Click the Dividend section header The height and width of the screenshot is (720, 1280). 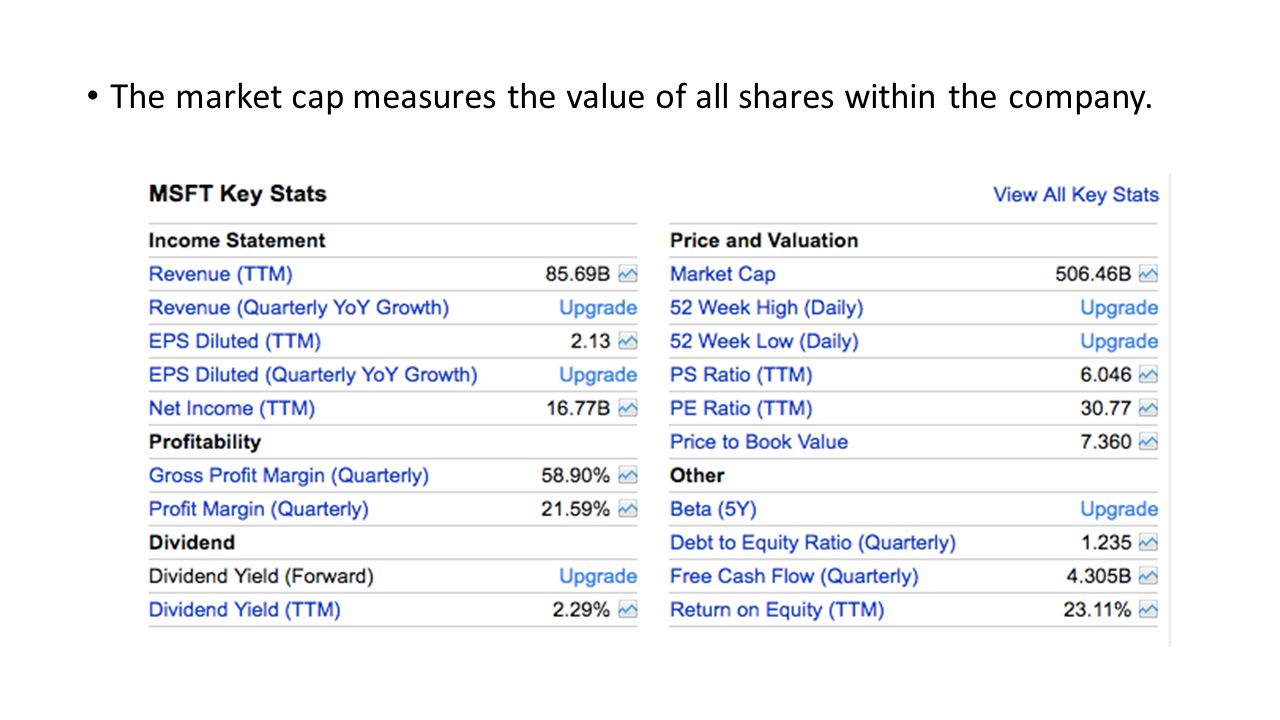click(x=192, y=543)
